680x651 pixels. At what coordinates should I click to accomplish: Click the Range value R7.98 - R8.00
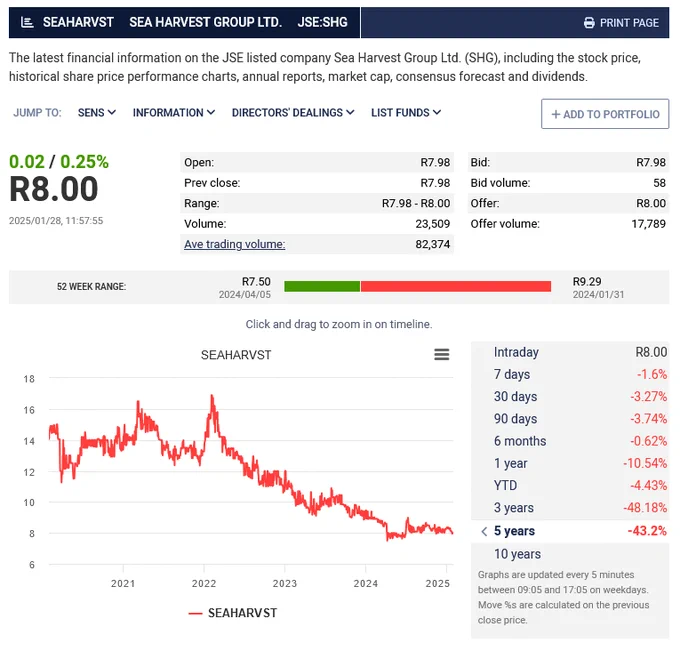tap(416, 203)
